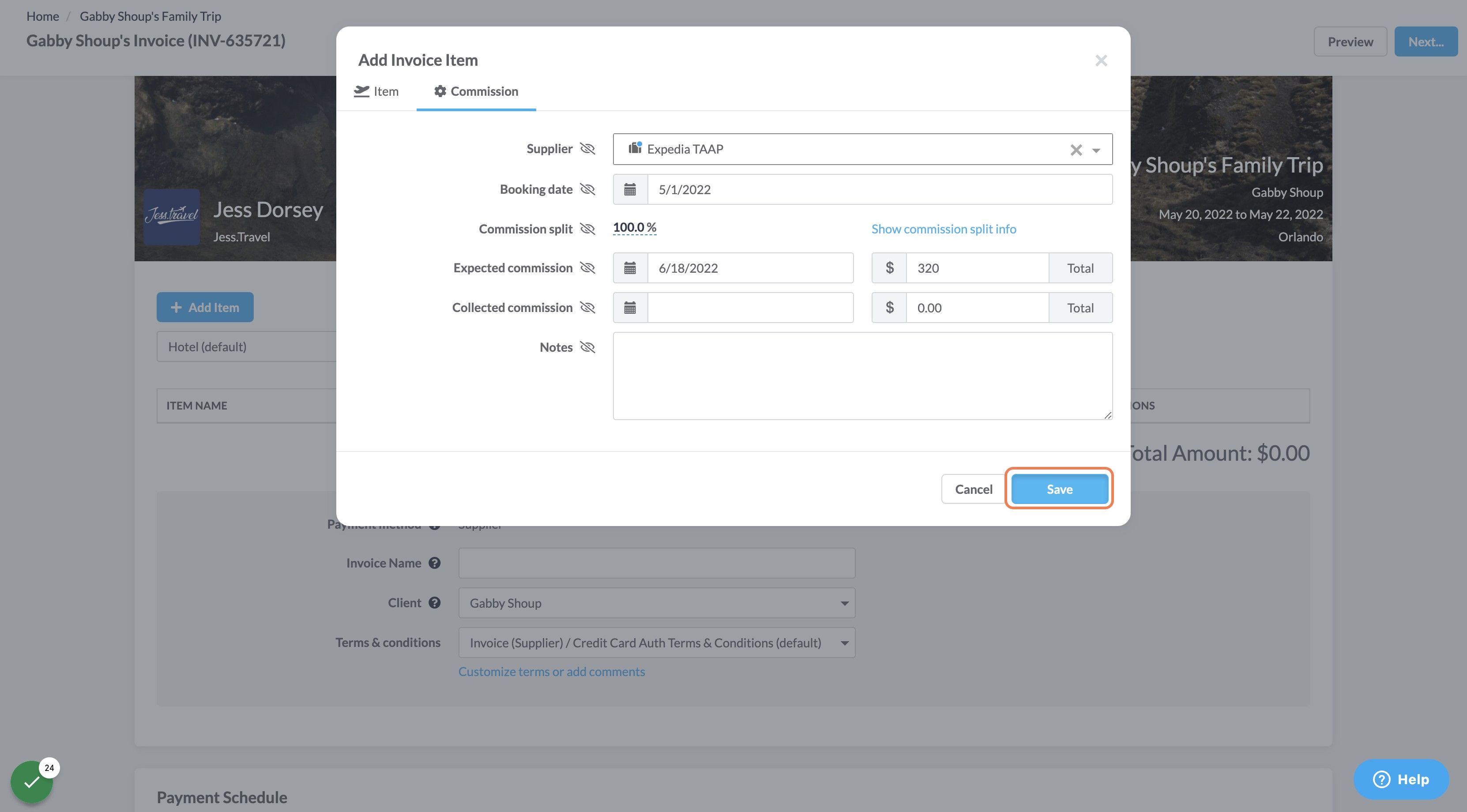Open calendar icon for Collected commission date

(x=630, y=308)
